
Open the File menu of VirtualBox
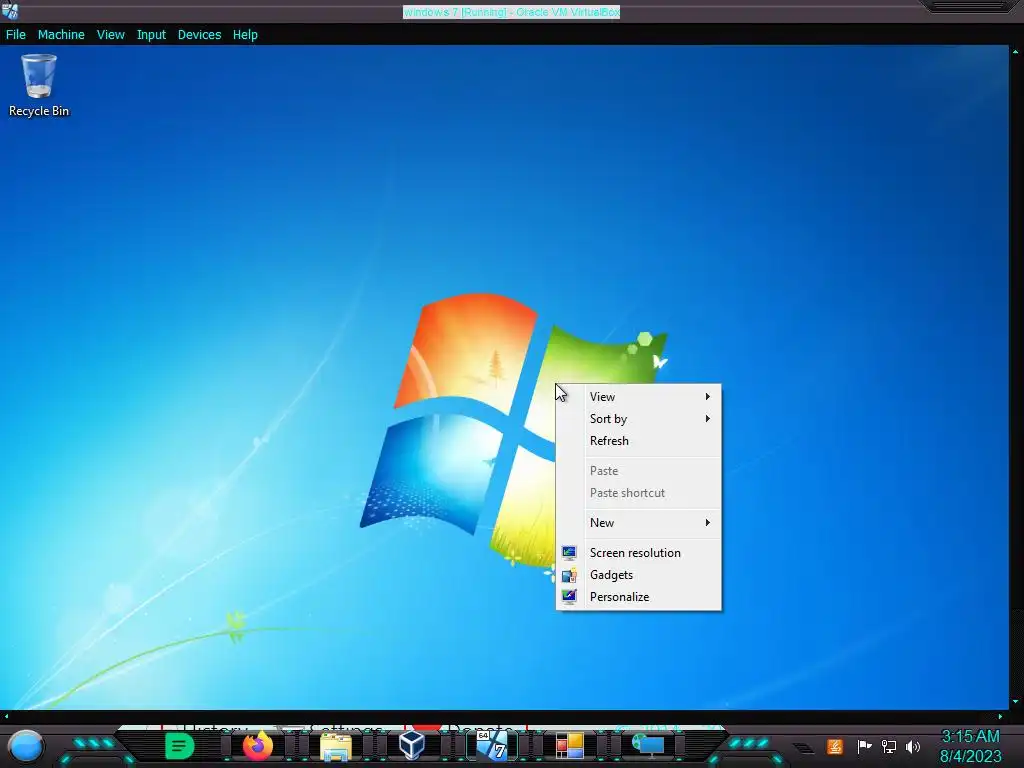(16, 35)
